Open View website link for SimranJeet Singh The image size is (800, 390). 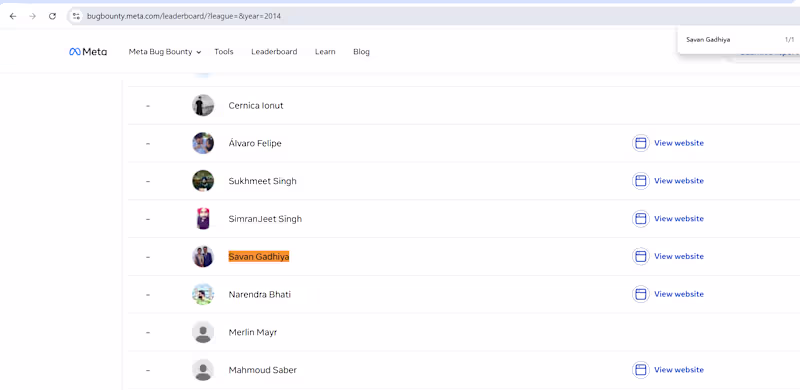pyautogui.click(x=679, y=218)
